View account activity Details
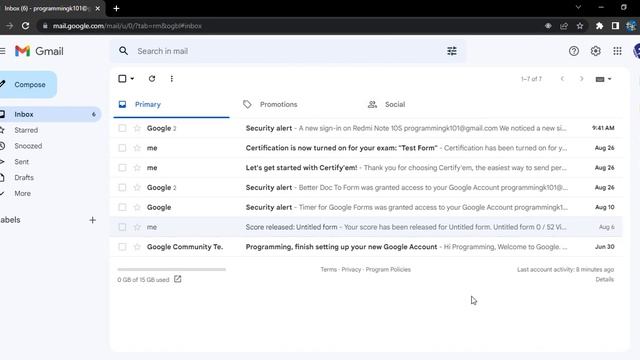640x360 pixels. pyautogui.click(x=604, y=279)
